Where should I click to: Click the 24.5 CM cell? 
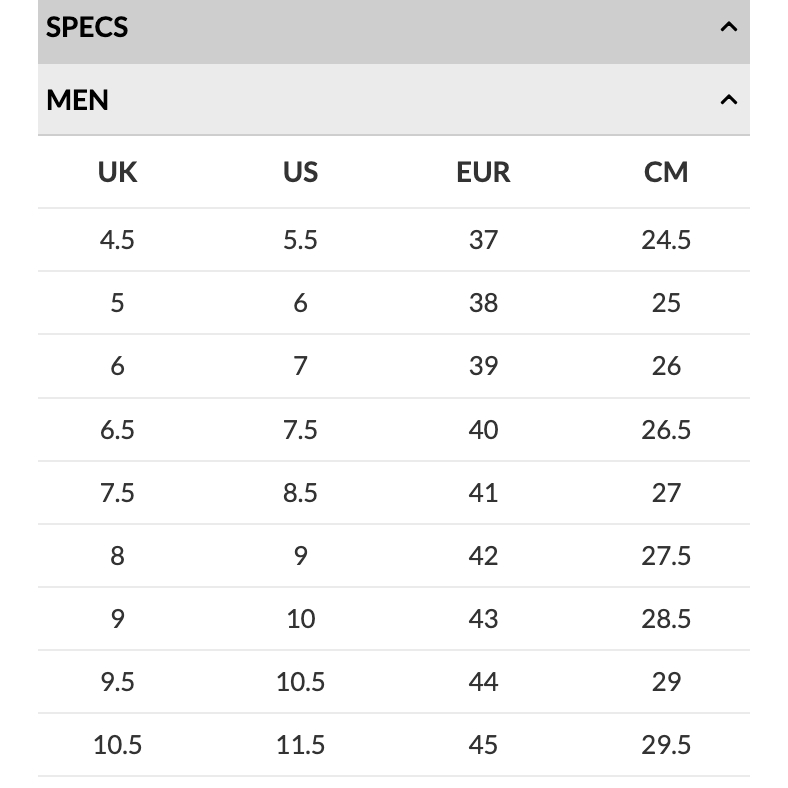pyautogui.click(x=666, y=240)
